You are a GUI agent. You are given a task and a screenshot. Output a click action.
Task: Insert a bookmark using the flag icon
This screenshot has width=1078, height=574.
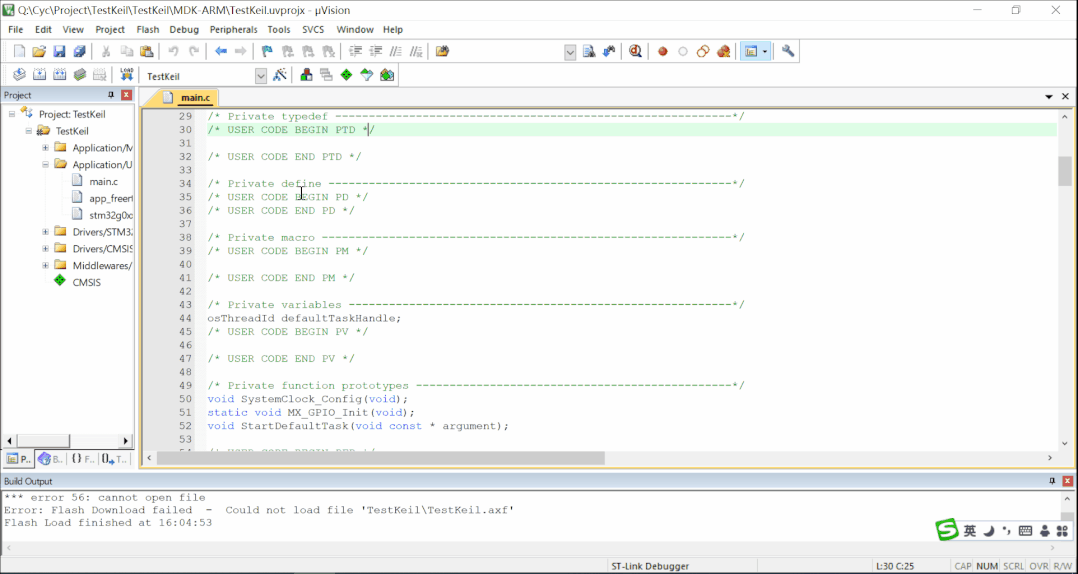tap(267, 52)
